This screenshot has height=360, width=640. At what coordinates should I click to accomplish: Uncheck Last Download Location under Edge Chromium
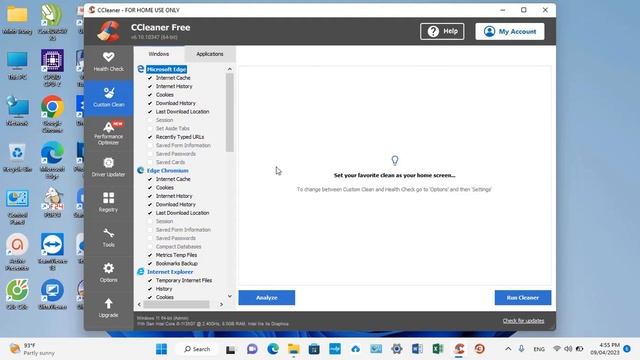point(150,213)
